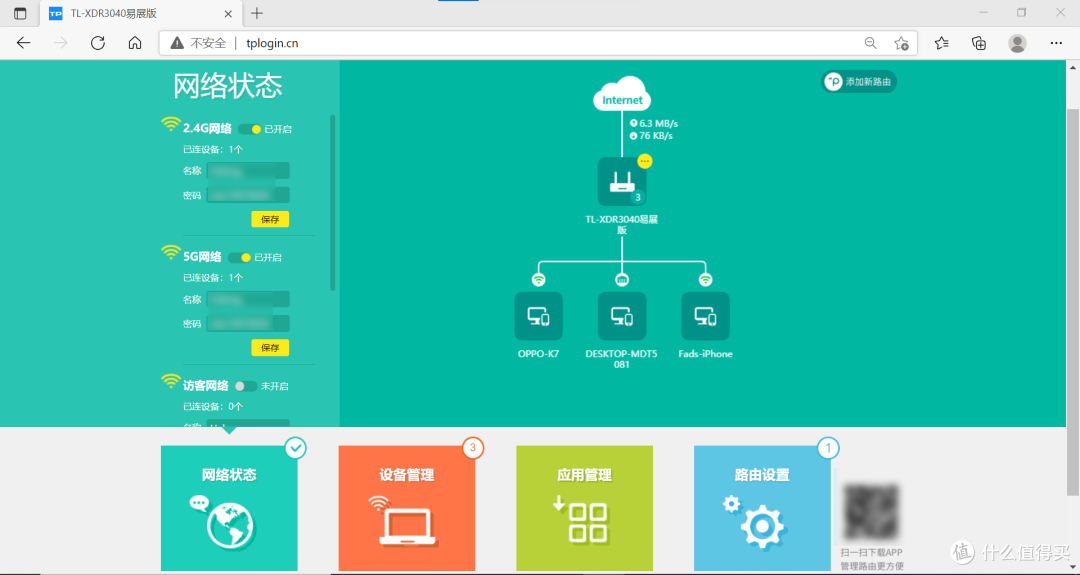Click the not-secure warning icon
Screen dimensions: 1080x575
click(x=177, y=43)
